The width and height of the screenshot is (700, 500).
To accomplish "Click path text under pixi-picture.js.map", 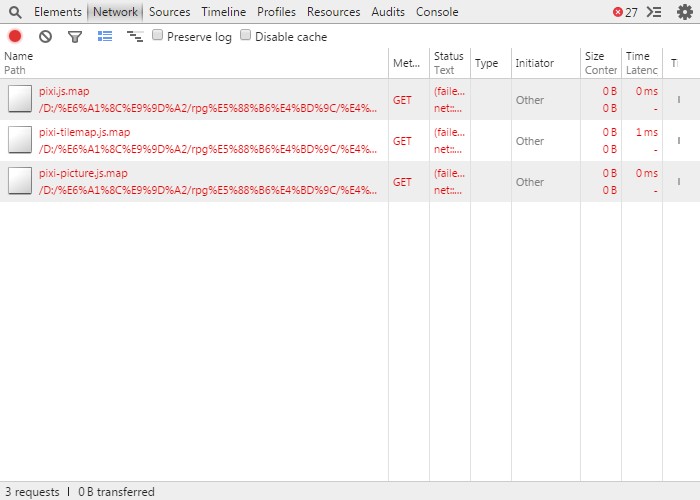I will point(208,190).
